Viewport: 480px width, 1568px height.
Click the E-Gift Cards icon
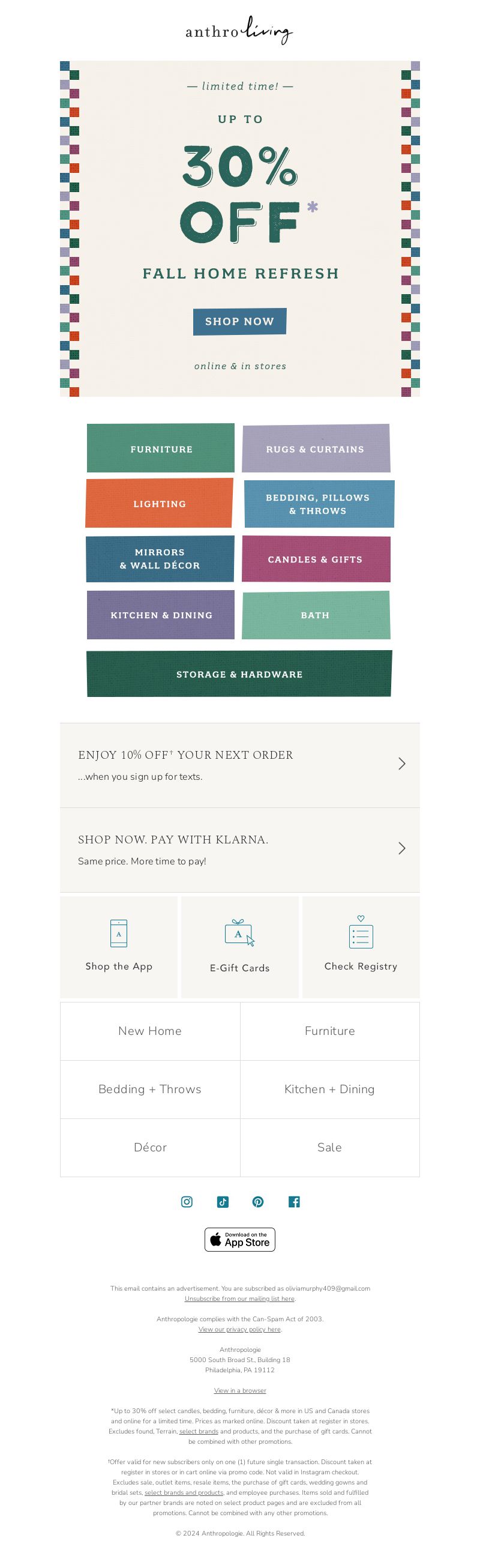pyautogui.click(x=239, y=933)
